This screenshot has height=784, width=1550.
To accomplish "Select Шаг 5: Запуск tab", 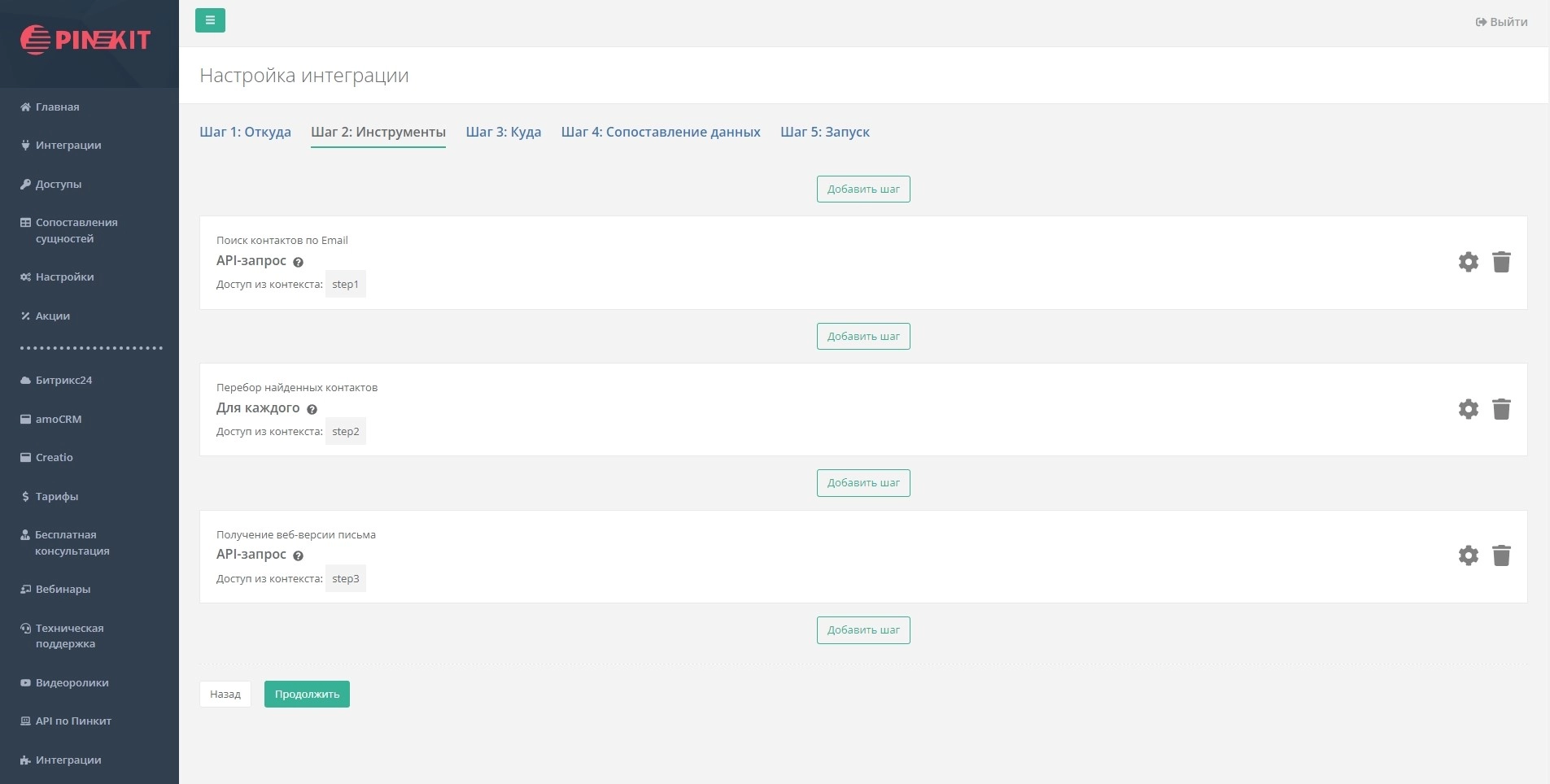I will click(x=824, y=132).
